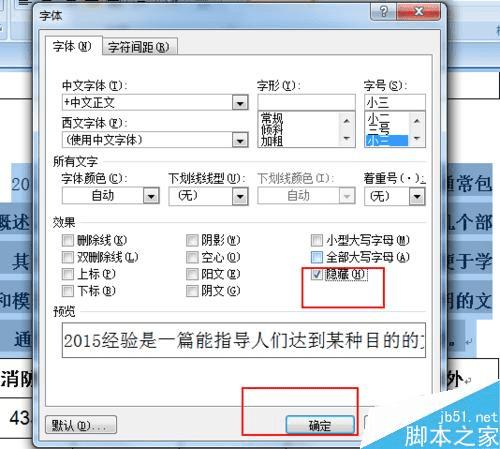Toggle the 全部大写字母 checkbox
Viewport: 500px width, 449px height.
pos(316,257)
